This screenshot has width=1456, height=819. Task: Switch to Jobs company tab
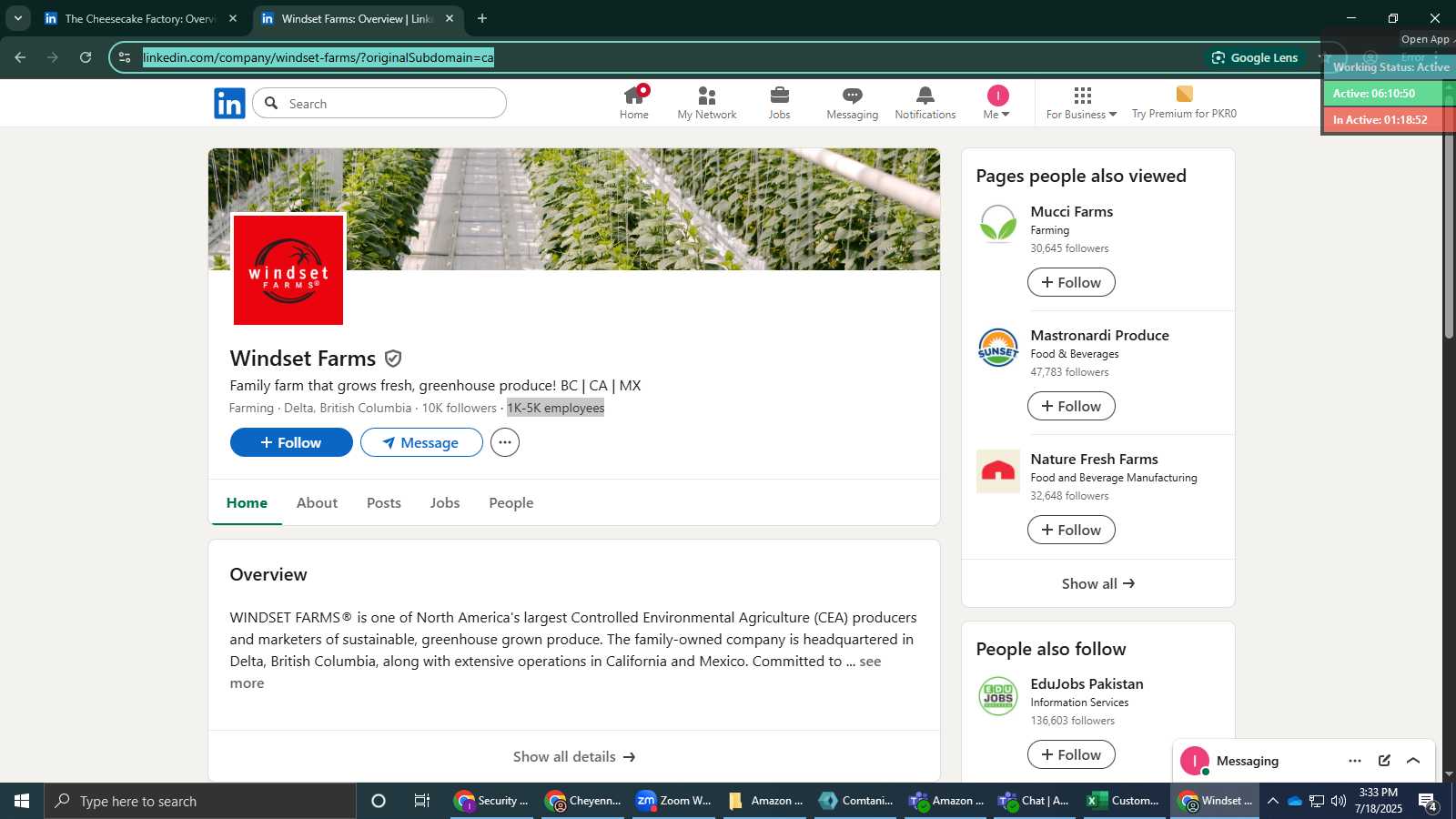click(x=445, y=502)
